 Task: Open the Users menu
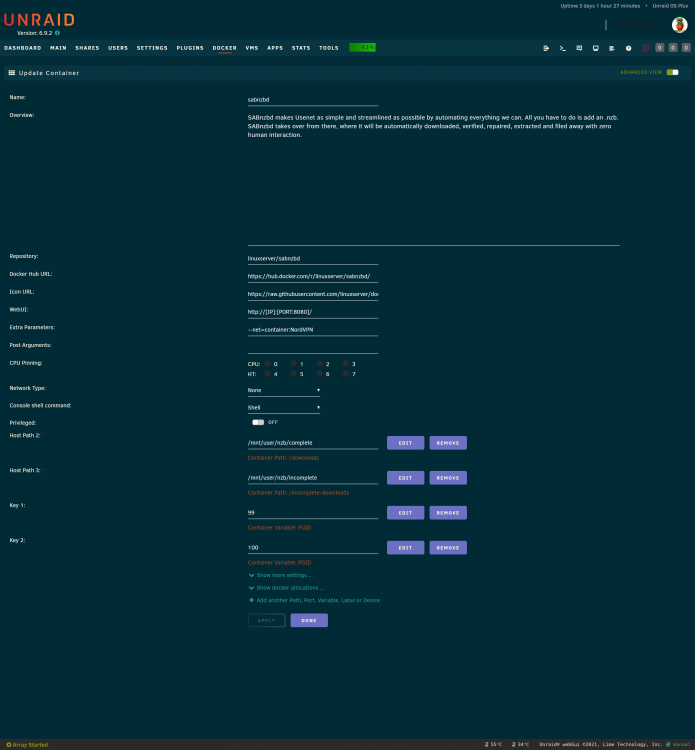point(118,48)
